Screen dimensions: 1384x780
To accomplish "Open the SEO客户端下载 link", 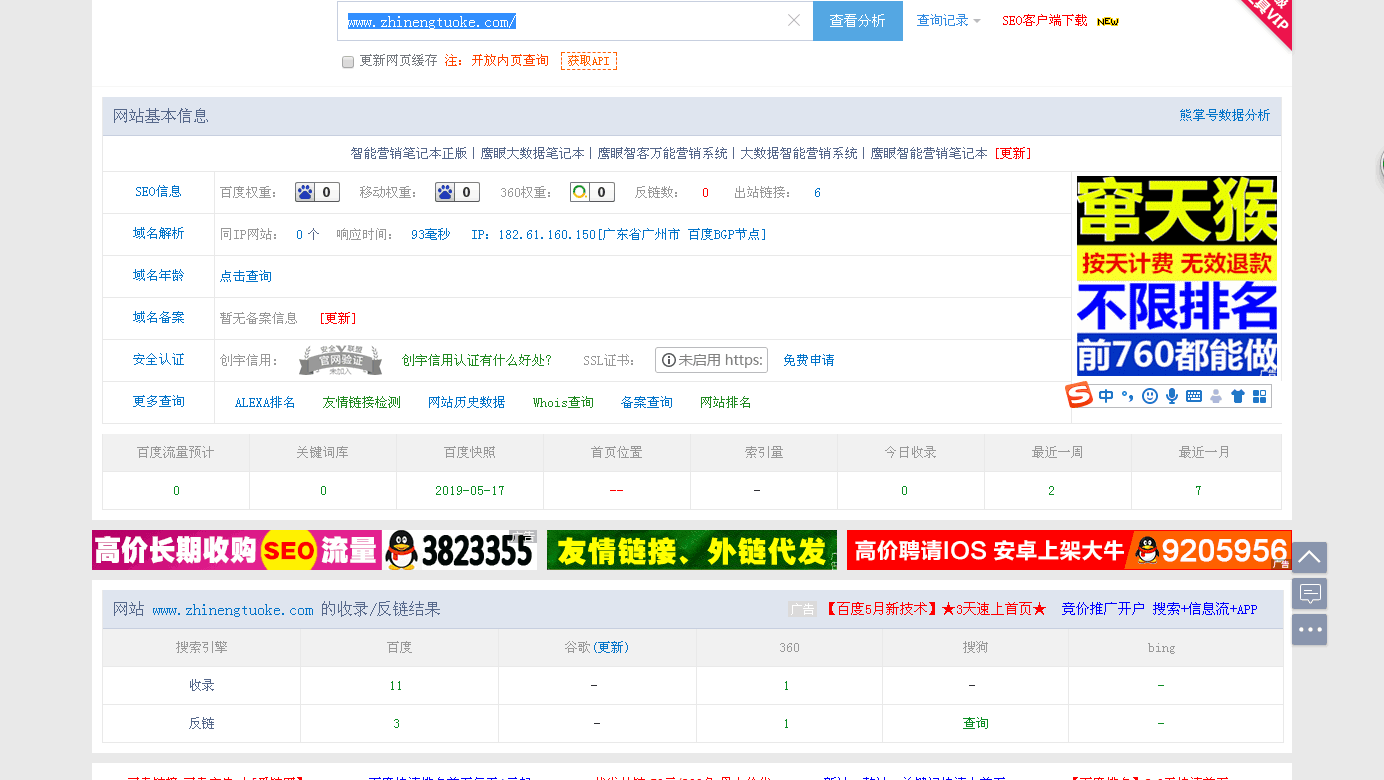I will click(1044, 20).
